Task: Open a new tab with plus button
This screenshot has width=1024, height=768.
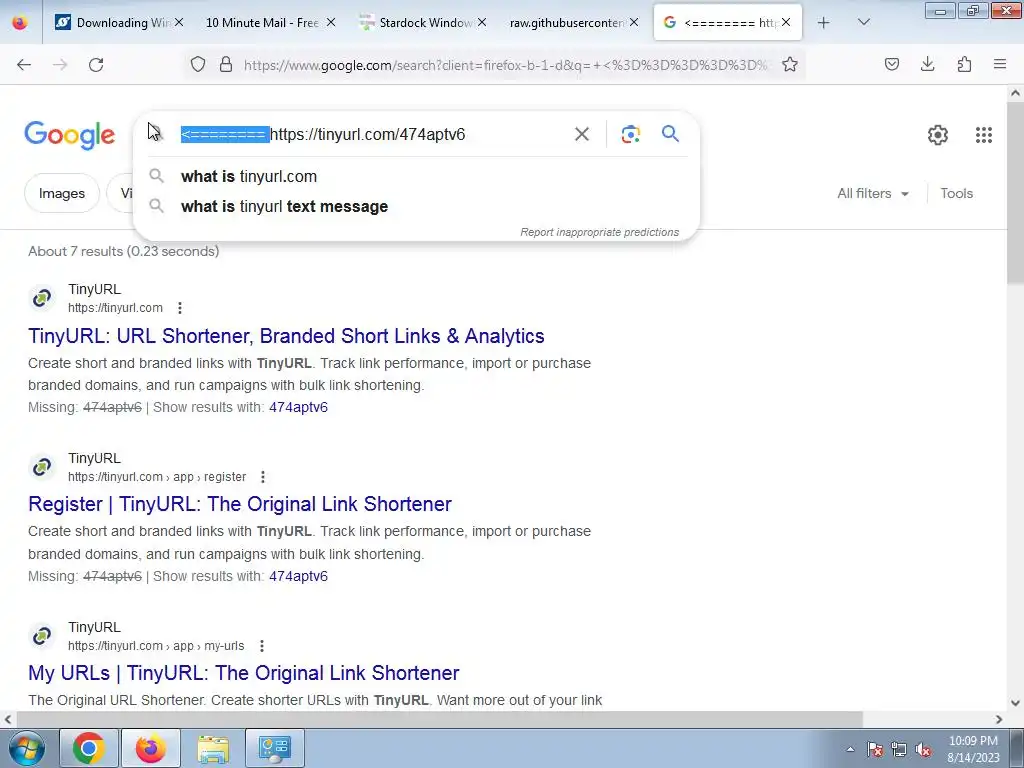Action: (x=824, y=22)
